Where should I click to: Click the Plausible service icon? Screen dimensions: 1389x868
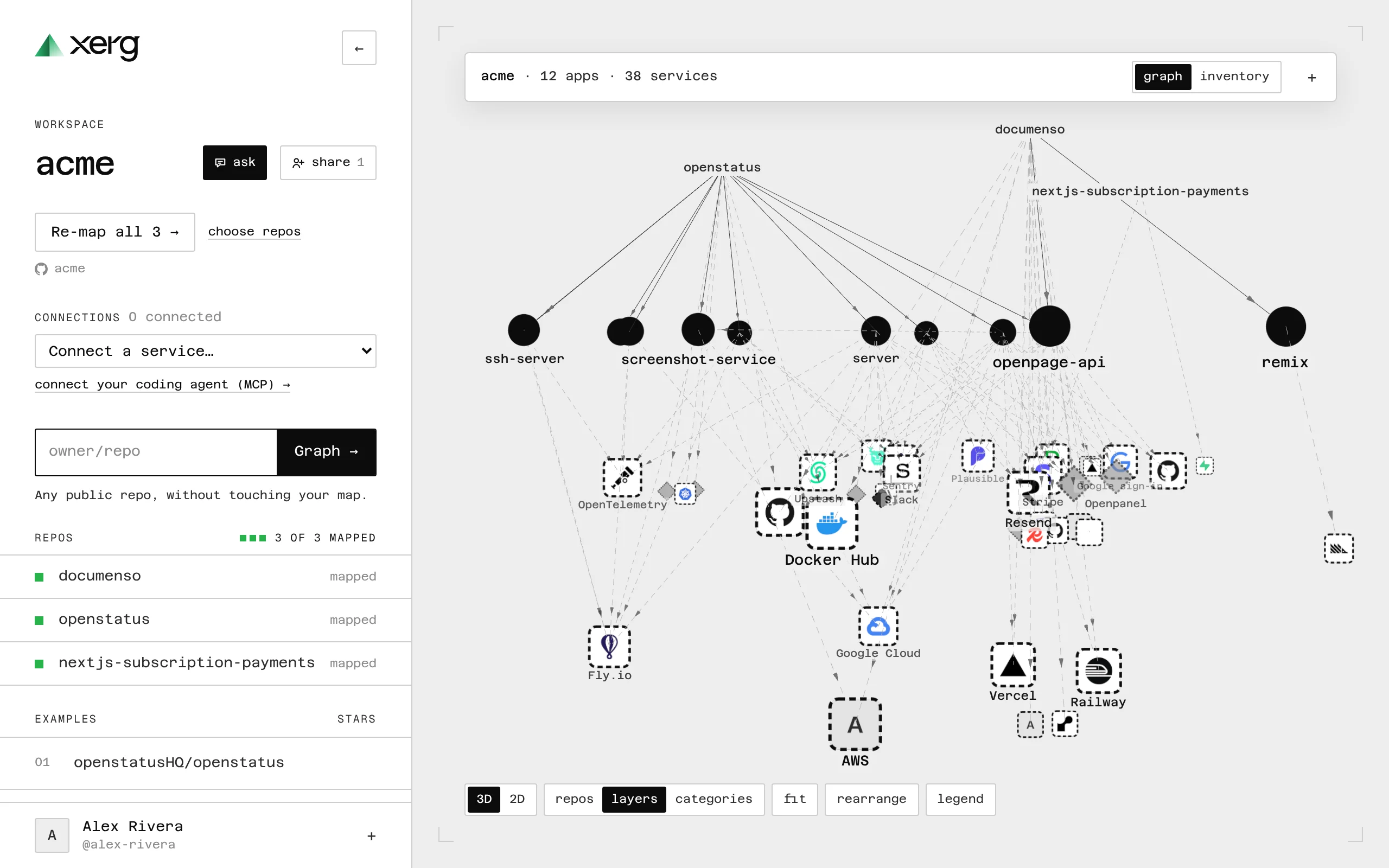978,456
